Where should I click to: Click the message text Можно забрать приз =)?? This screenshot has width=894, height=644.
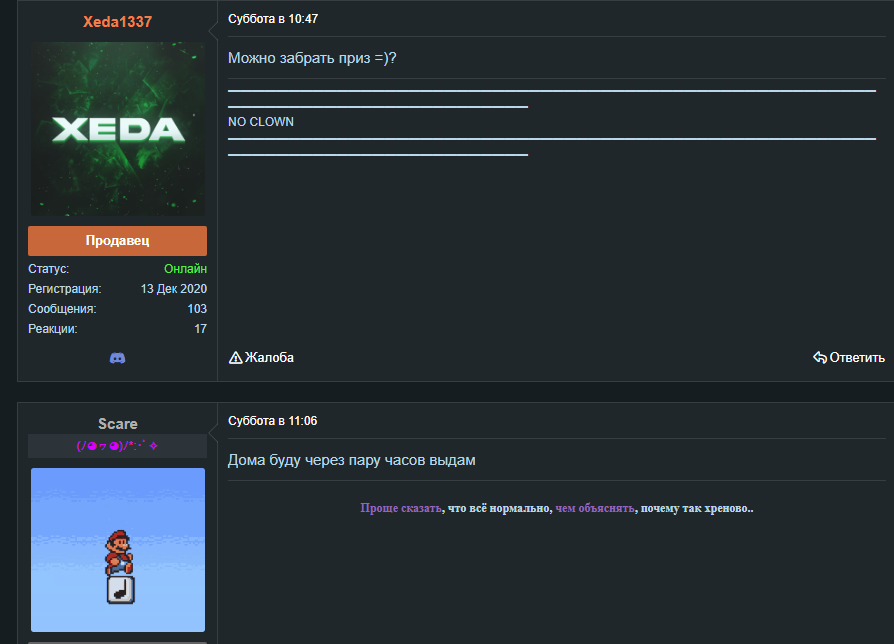[x=312, y=58]
